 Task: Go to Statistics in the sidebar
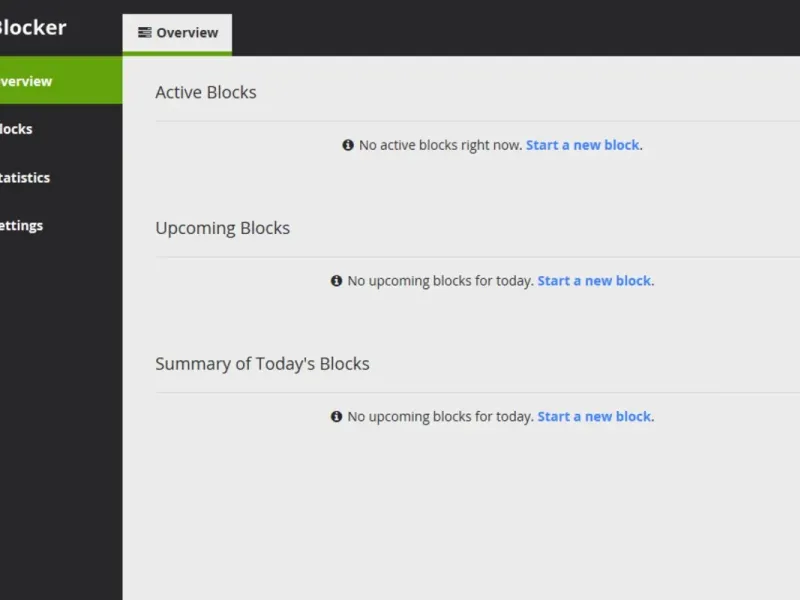pos(25,177)
